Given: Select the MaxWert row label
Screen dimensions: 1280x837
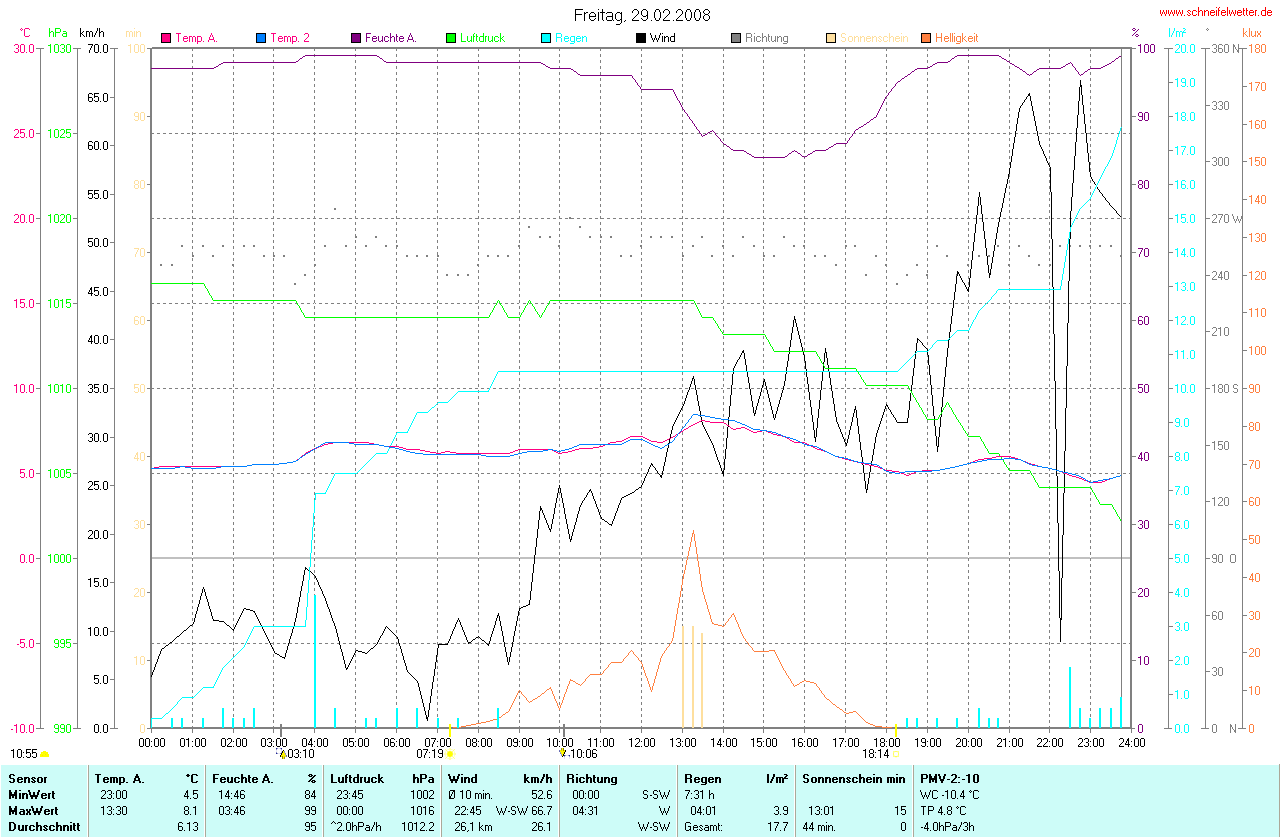Looking at the screenshot, I should click(34, 810).
